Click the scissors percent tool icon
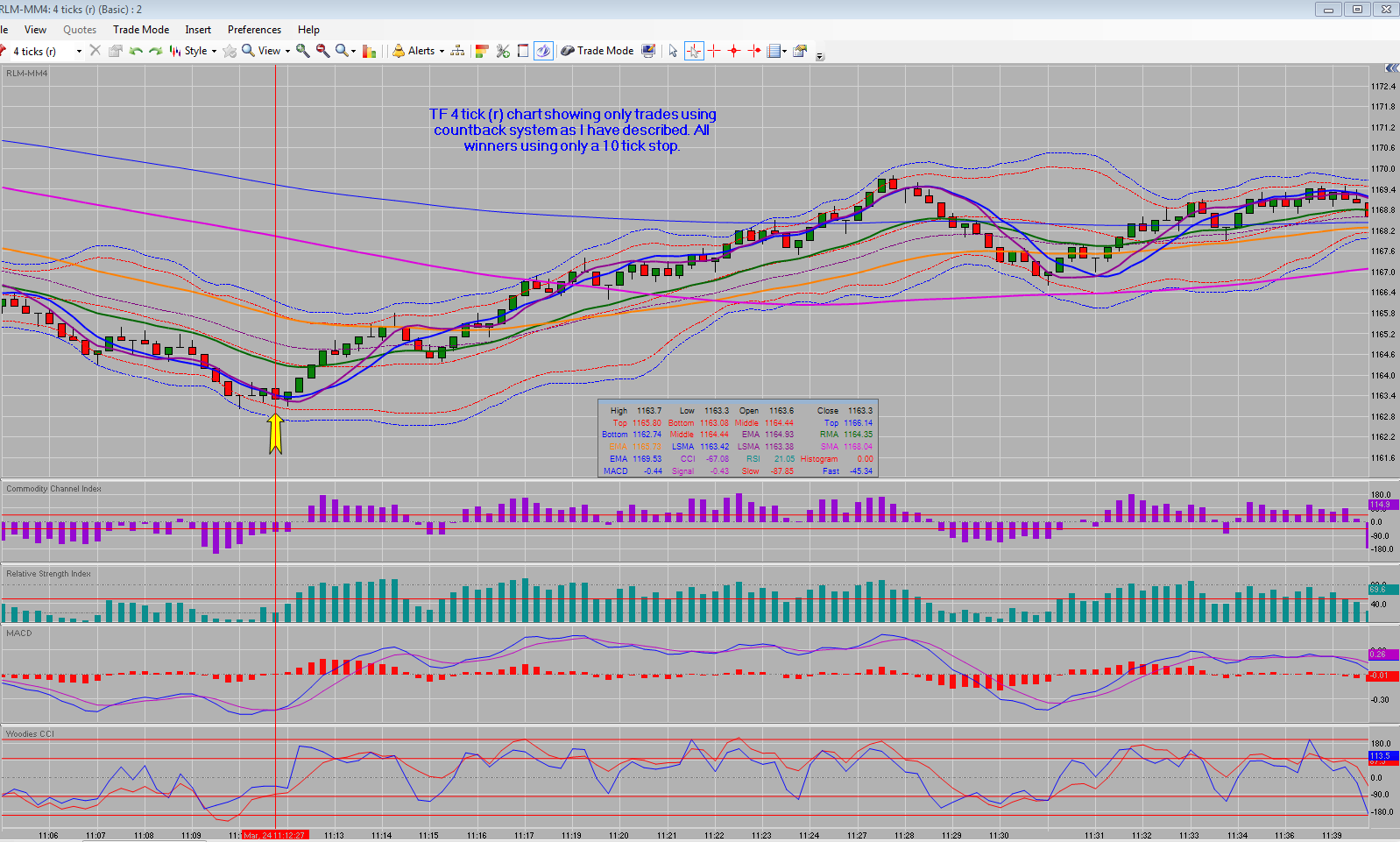The height and width of the screenshot is (842, 1400). click(x=503, y=51)
